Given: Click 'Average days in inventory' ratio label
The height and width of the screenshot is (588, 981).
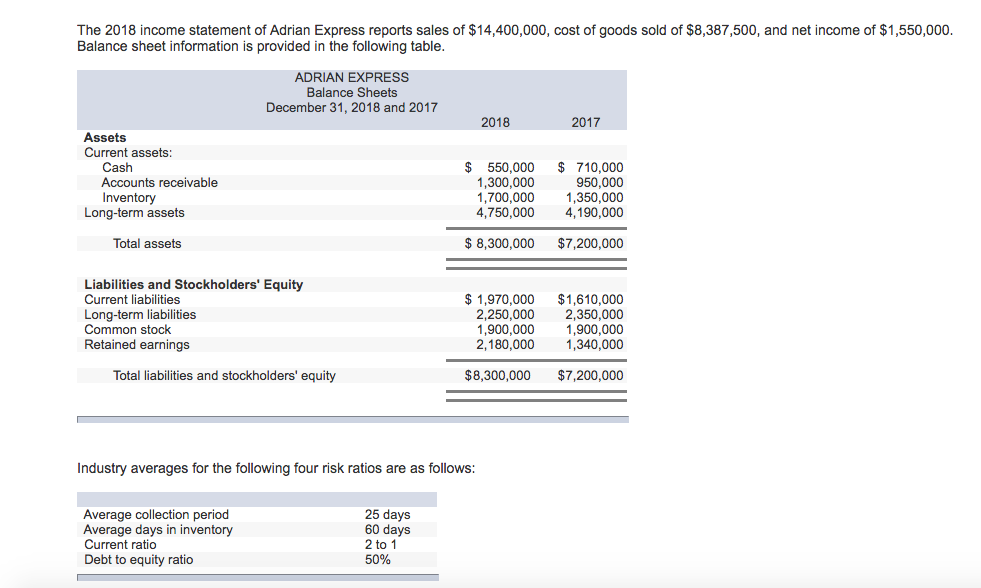Looking at the screenshot, I should point(158,529).
